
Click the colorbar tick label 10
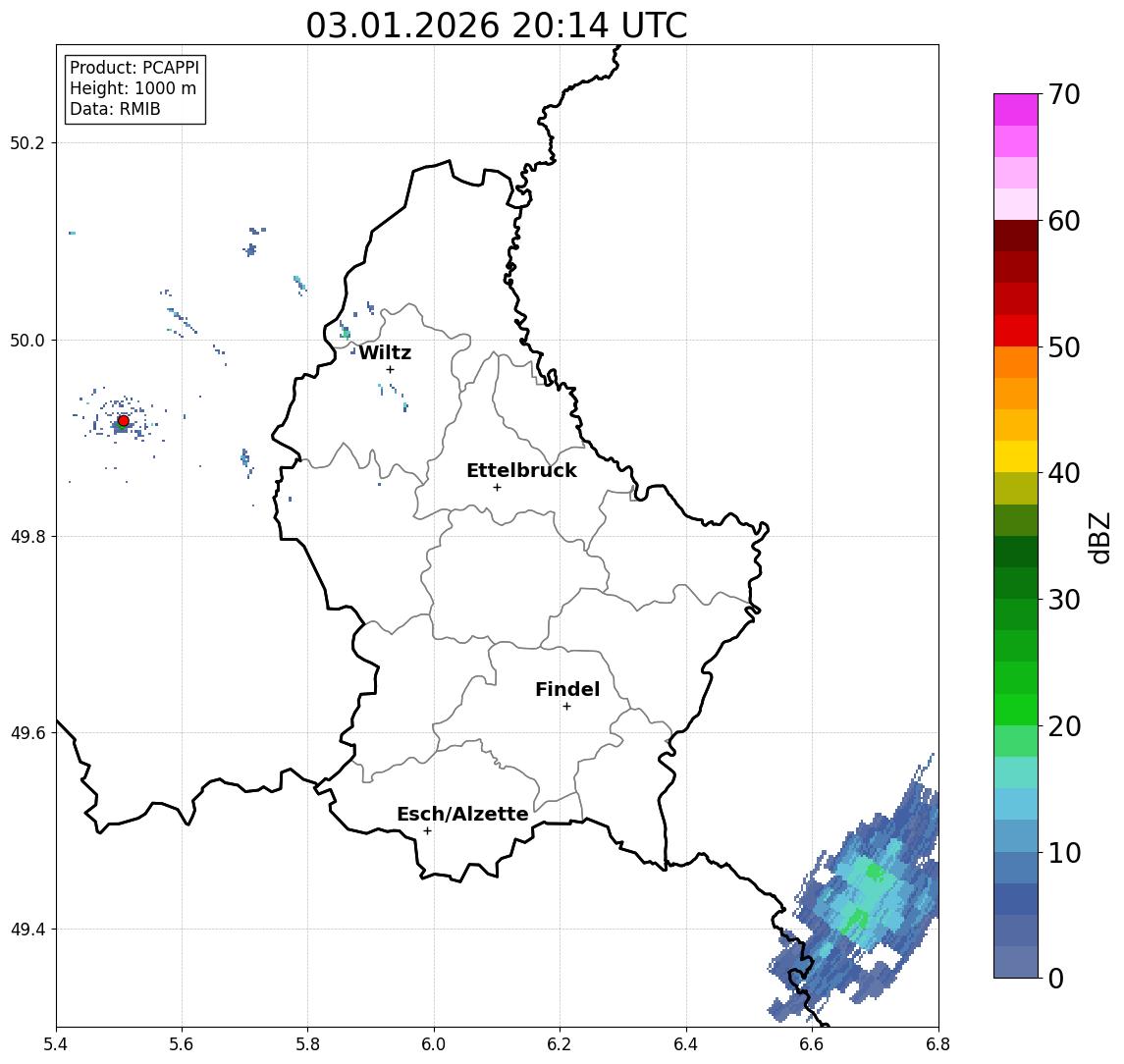point(1064,853)
